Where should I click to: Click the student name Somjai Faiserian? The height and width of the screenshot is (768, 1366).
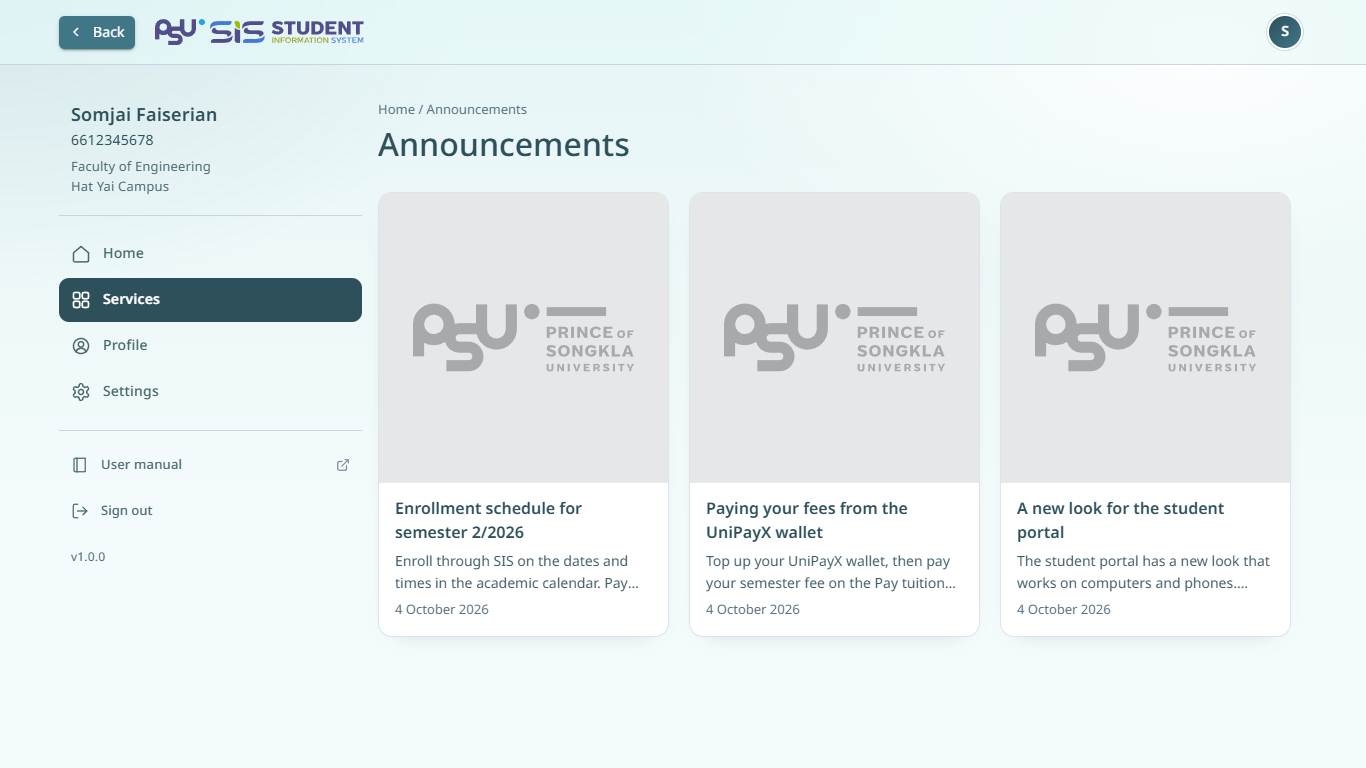(x=144, y=115)
